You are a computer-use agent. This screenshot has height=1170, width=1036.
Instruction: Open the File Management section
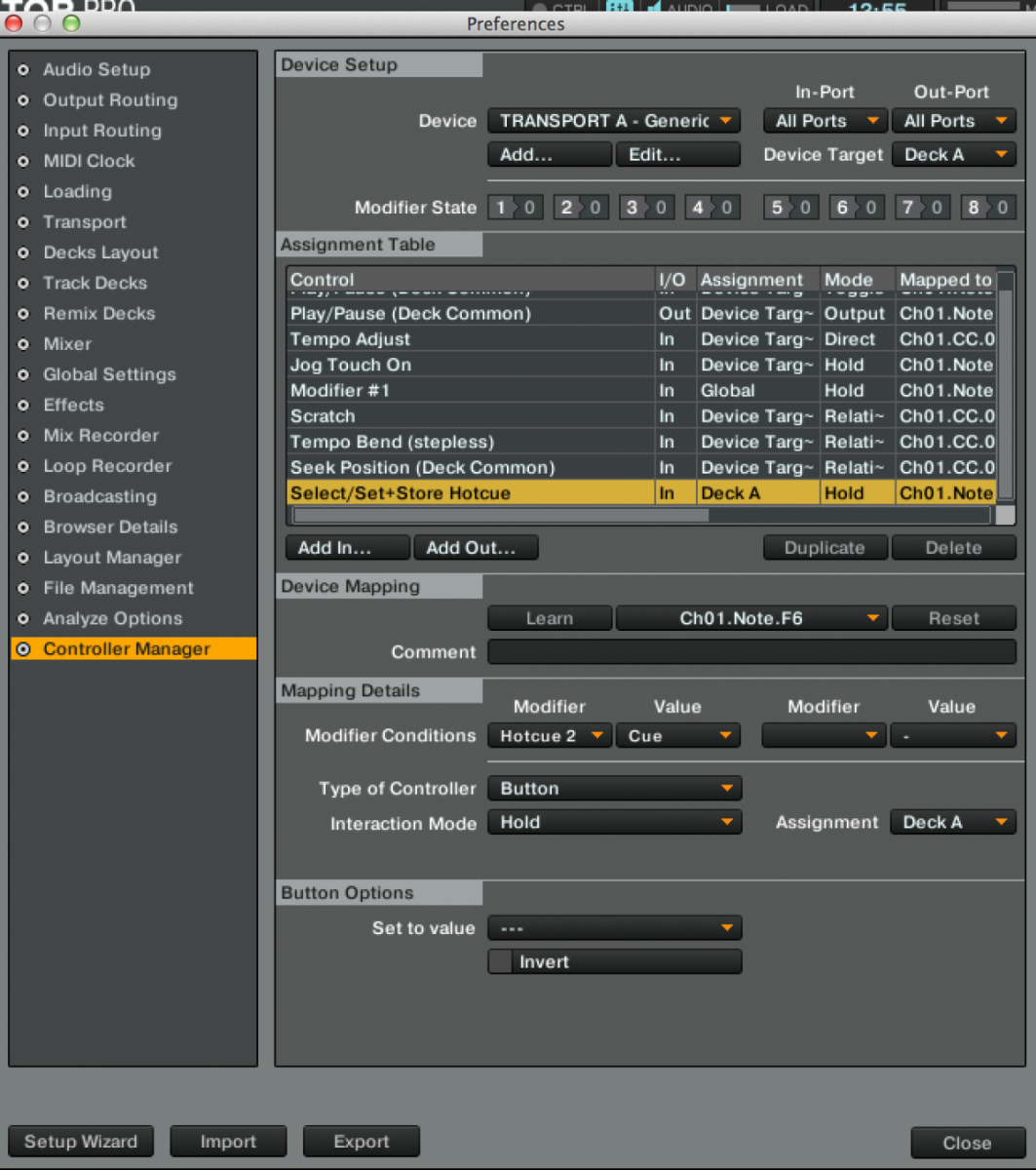coord(118,588)
